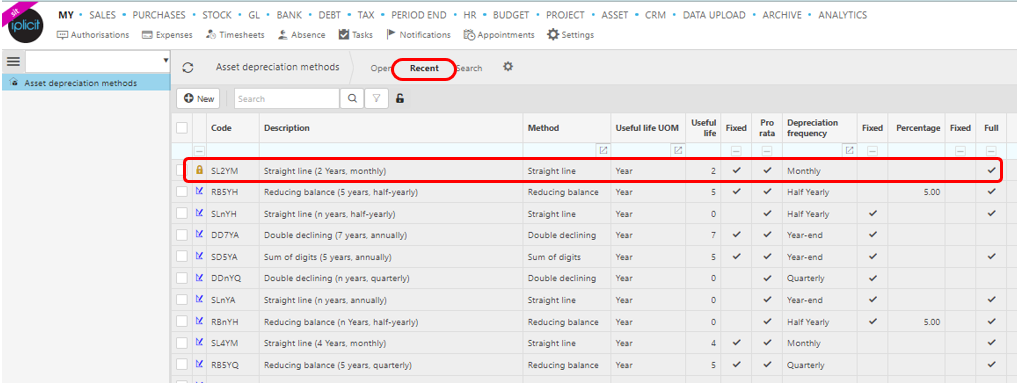Open the edit icon for SLnYH

200,213
